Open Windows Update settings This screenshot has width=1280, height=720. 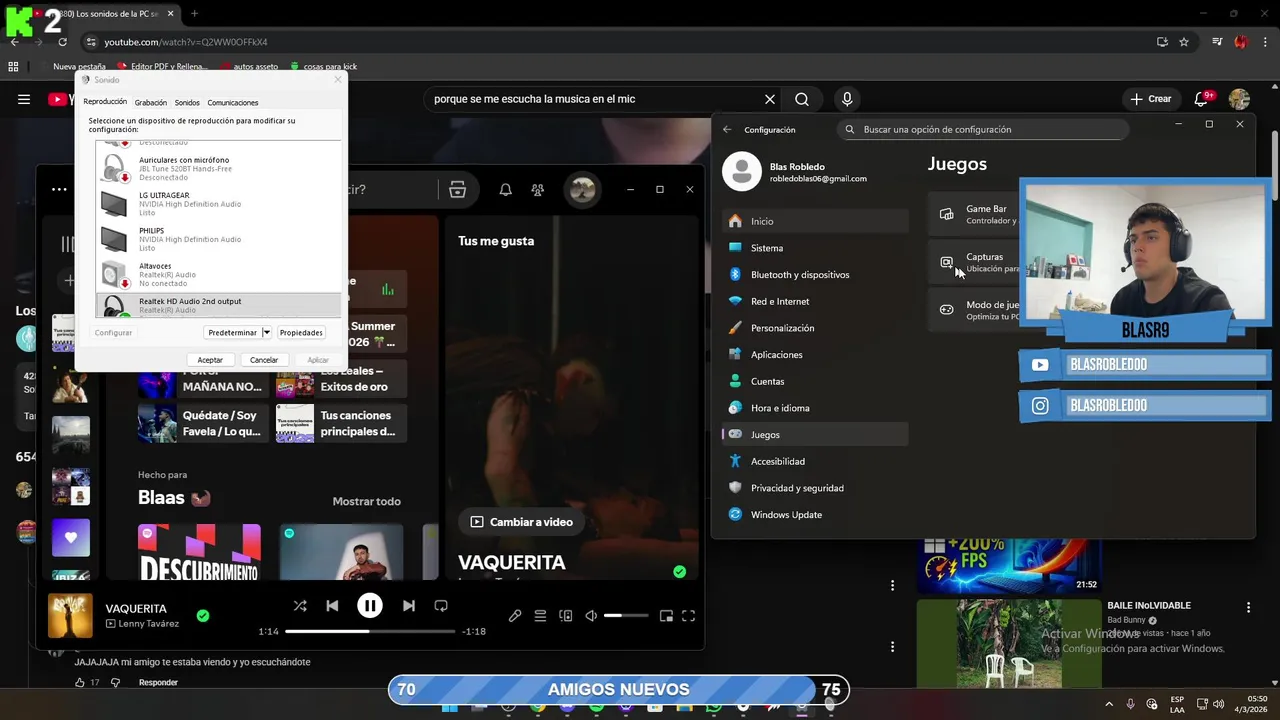coord(815,515)
